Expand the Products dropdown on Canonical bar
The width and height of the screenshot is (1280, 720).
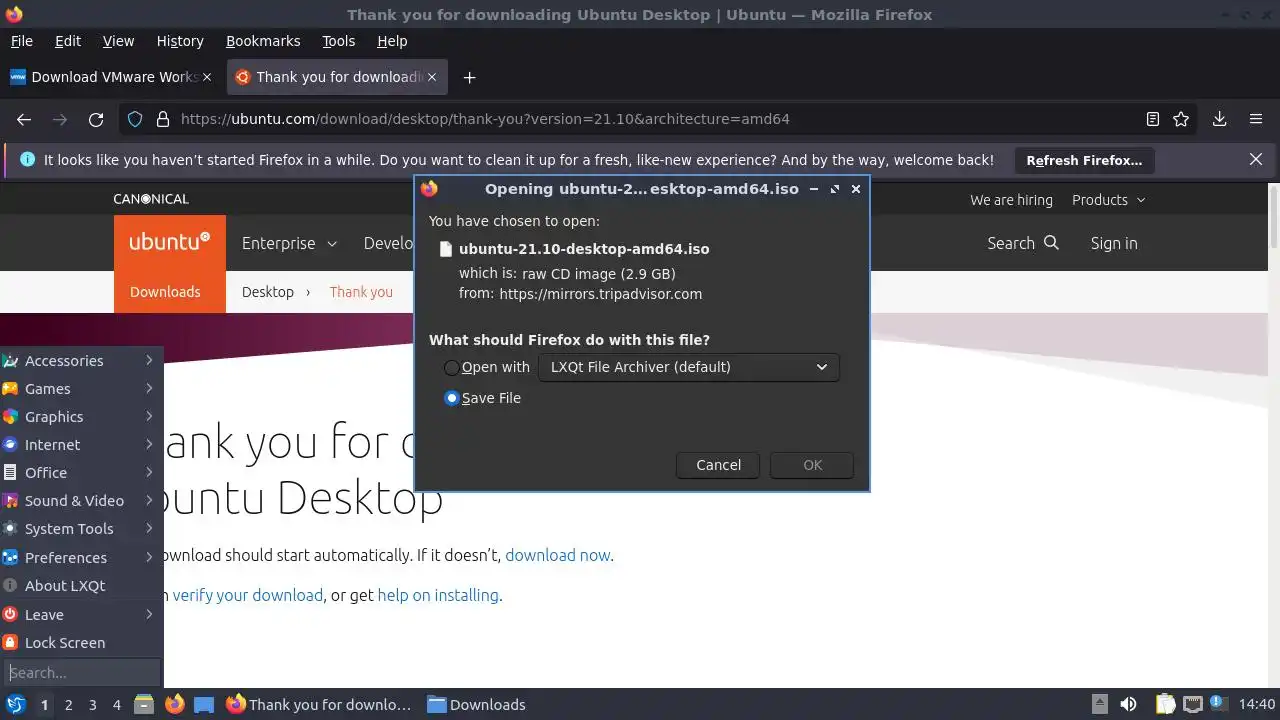coord(1108,200)
